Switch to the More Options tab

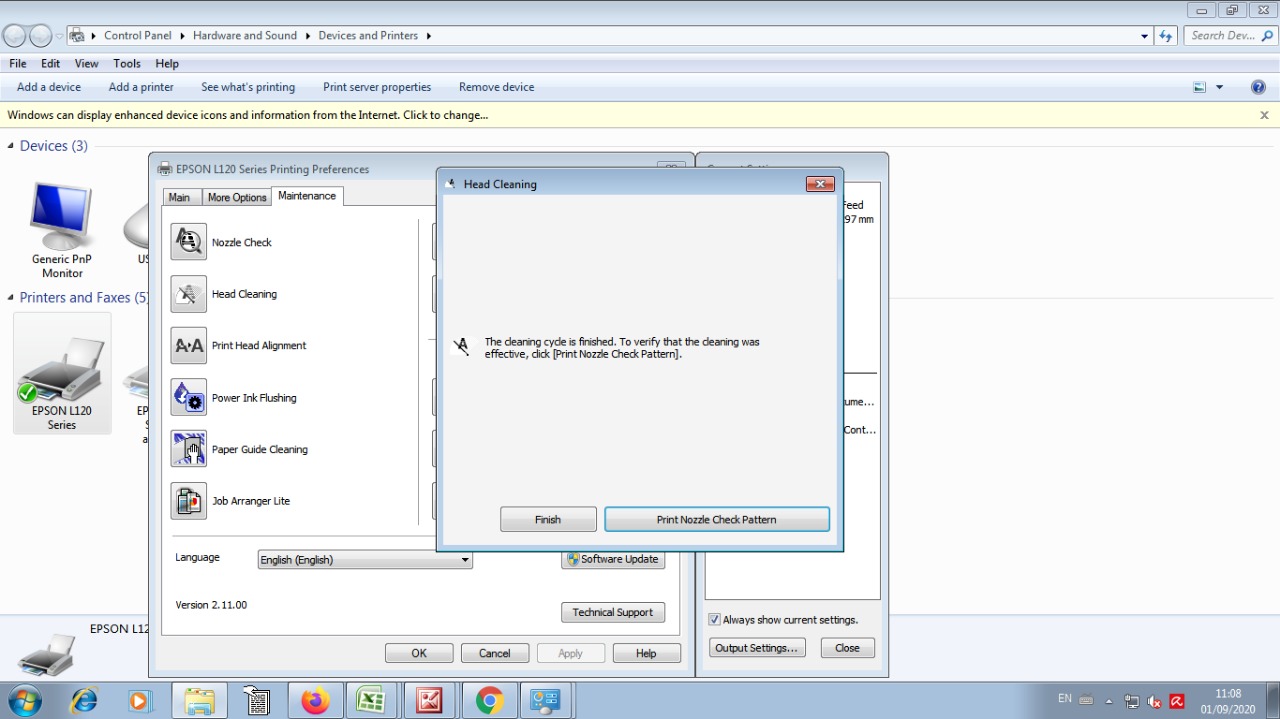(237, 197)
